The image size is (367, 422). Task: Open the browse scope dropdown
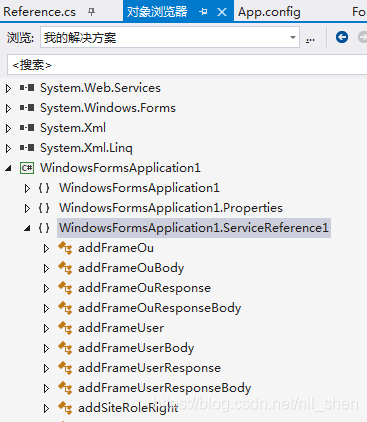(x=293, y=37)
